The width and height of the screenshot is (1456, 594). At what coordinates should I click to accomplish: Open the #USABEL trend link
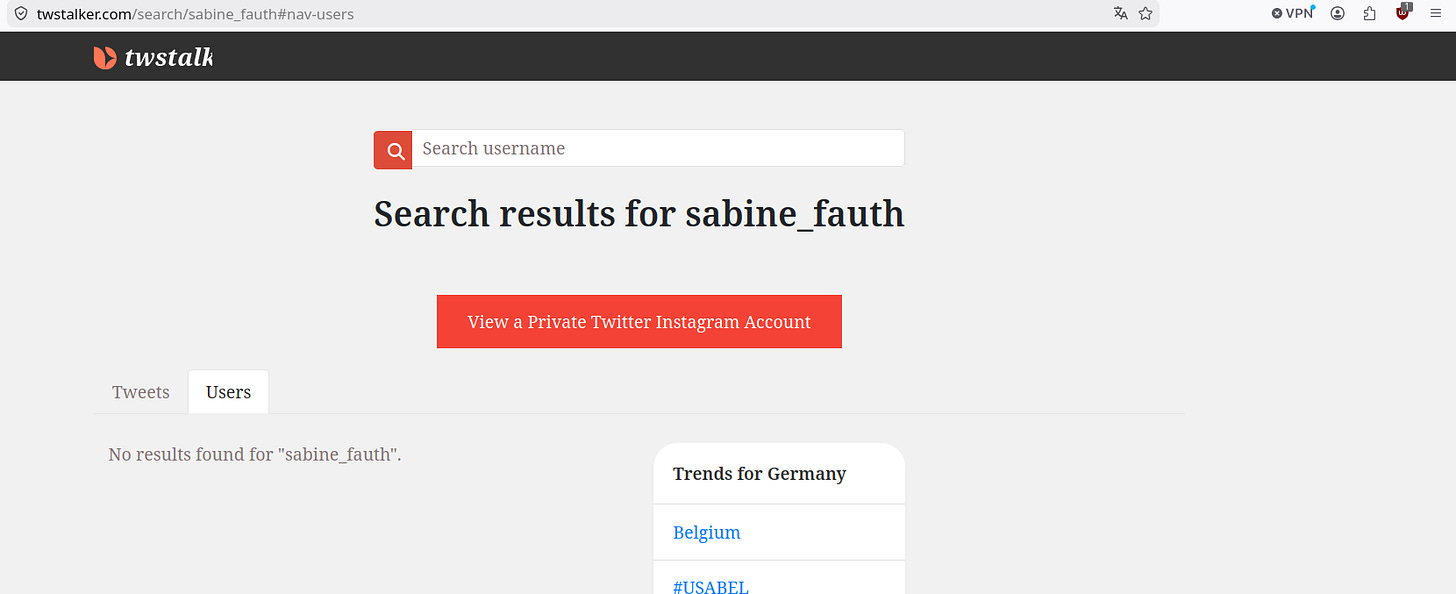pyautogui.click(x=711, y=586)
